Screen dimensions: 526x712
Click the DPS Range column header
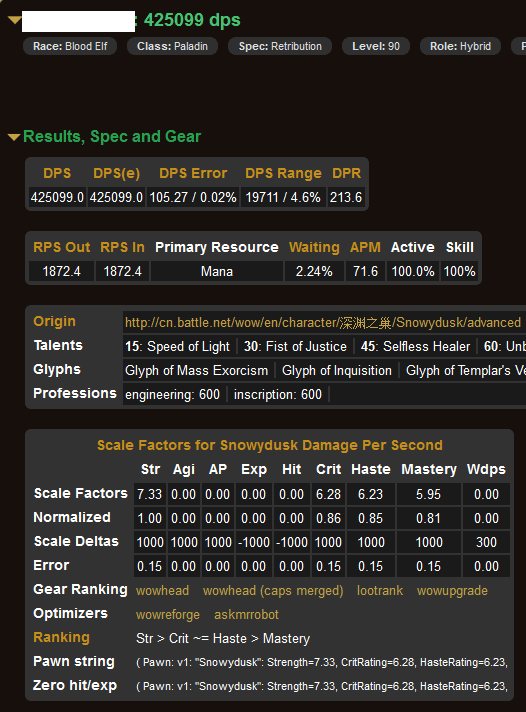click(x=283, y=173)
